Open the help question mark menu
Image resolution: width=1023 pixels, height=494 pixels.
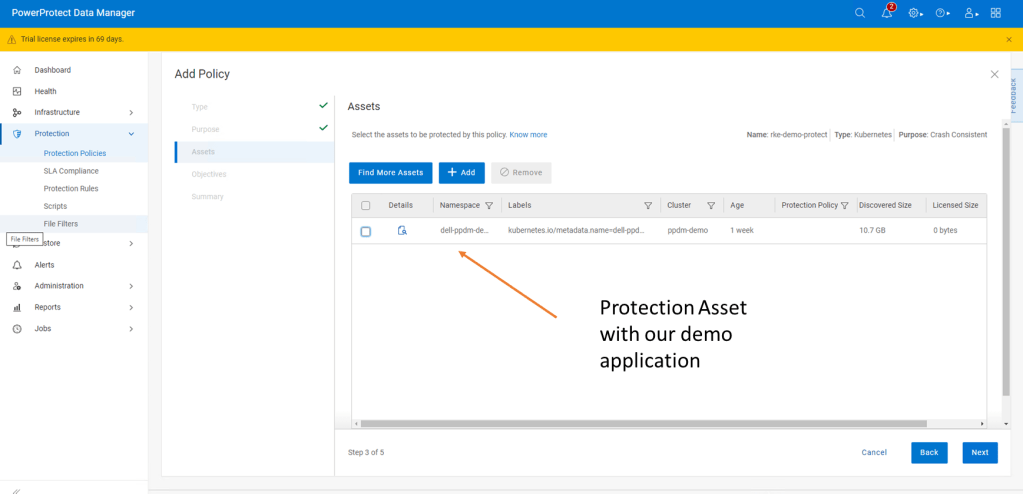[x=941, y=13]
